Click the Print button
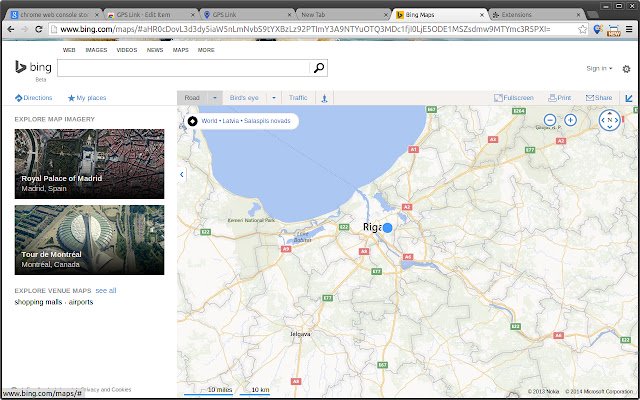The image size is (640, 400). coord(560,98)
